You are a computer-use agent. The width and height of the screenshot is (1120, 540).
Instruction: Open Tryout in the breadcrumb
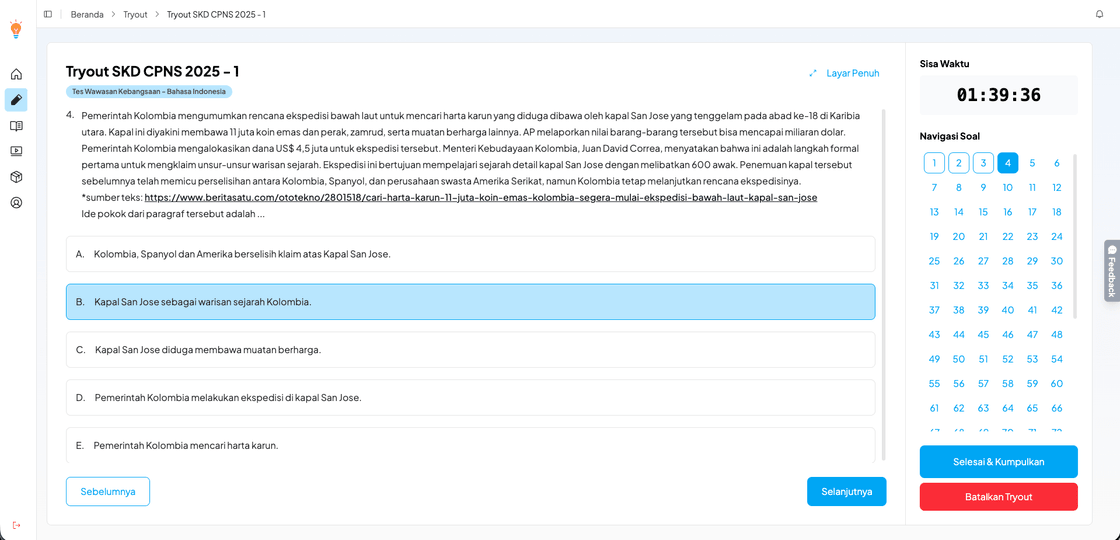click(x=135, y=14)
